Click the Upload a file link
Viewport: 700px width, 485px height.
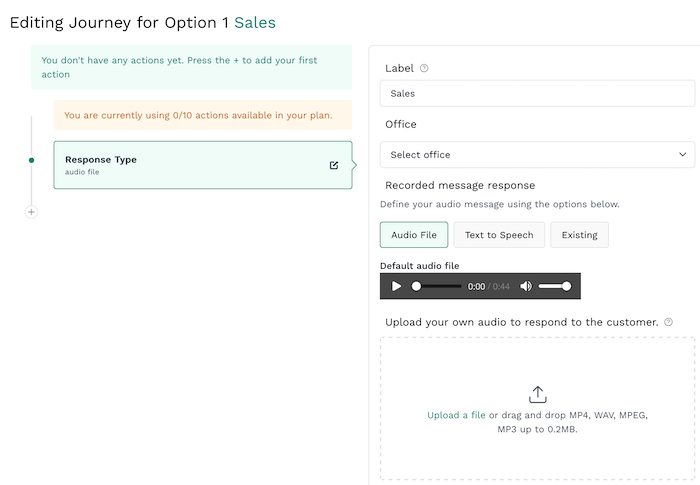tap(456, 415)
